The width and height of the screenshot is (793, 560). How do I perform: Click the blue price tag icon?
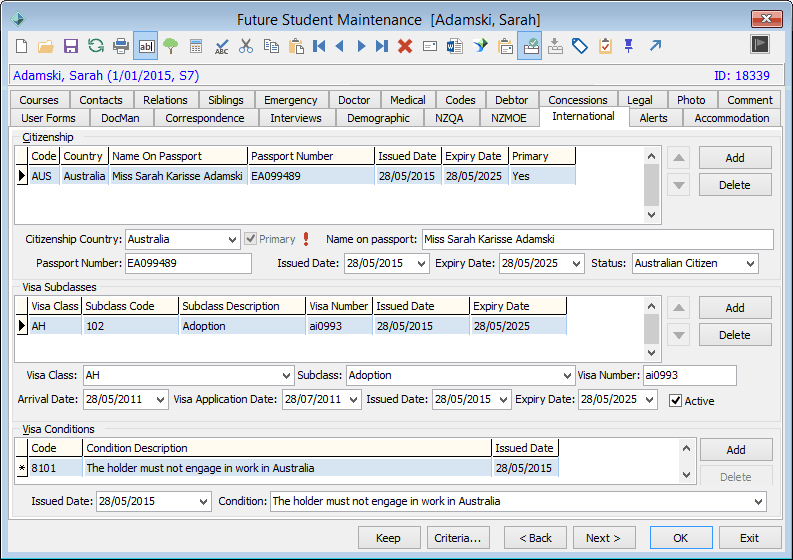coord(580,46)
